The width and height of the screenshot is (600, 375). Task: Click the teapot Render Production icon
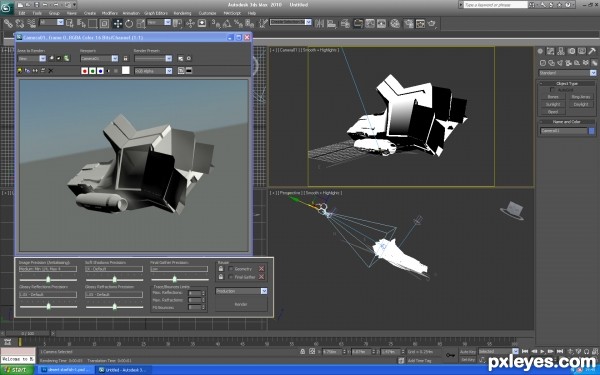point(432,24)
